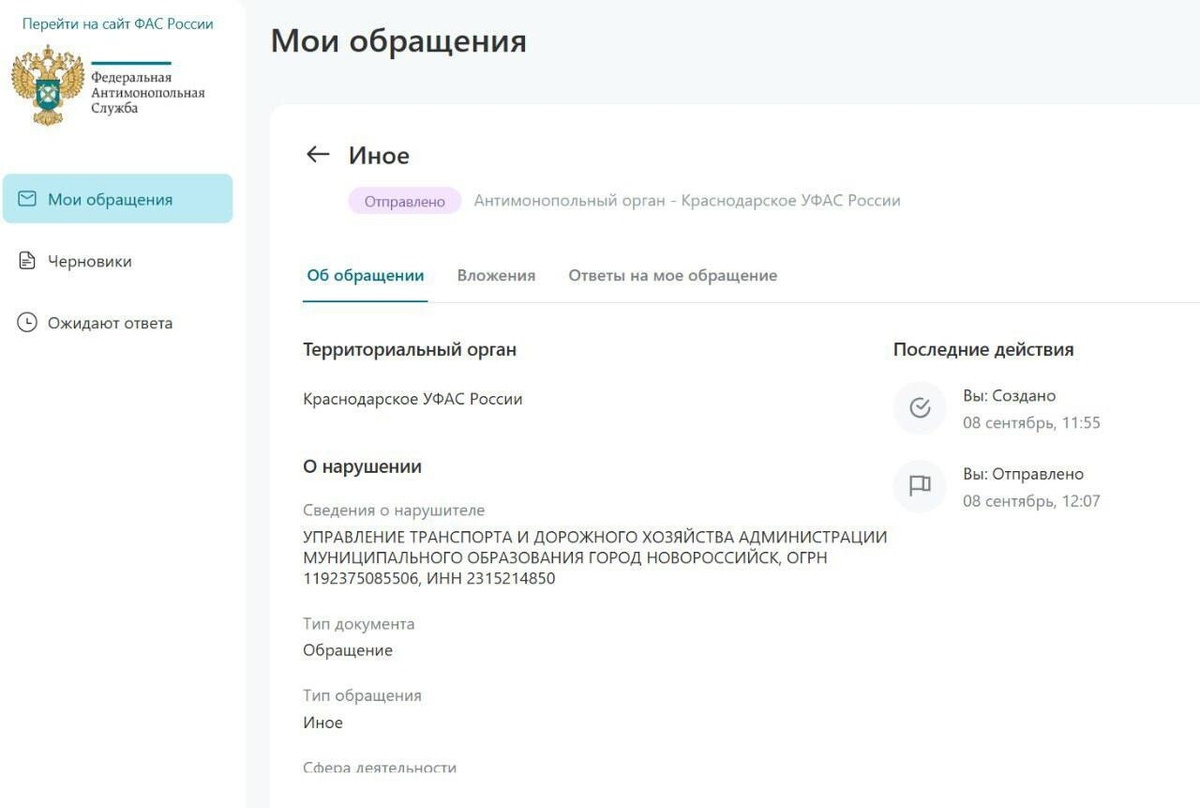Screen dimensions: 1200x808
Task: Click the Мои обращения page heading
Action: (x=399, y=41)
